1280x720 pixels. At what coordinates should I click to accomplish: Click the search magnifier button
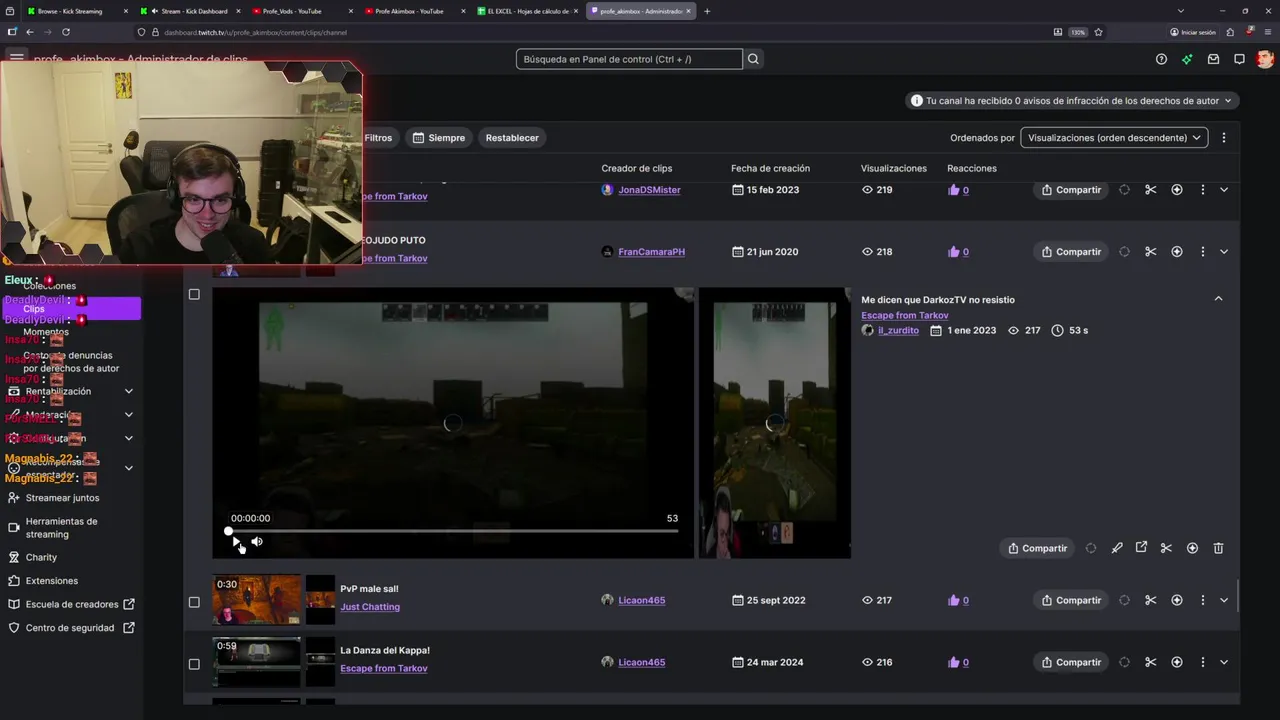click(x=753, y=59)
